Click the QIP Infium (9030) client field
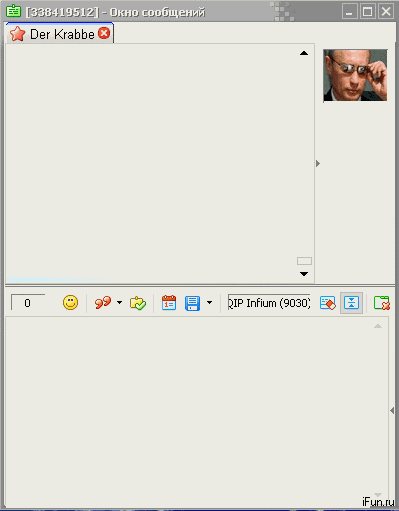Screen dimensions: 399x511 (269, 303)
